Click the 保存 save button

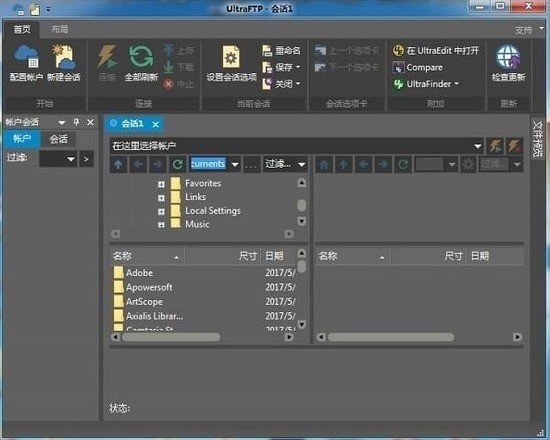point(282,67)
